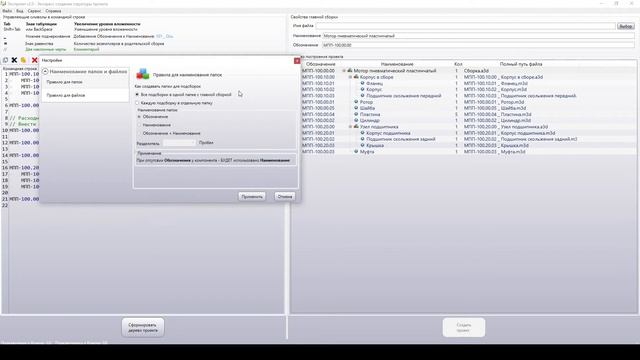This screenshot has width=640, height=360.
Task: Click the Отмена button
Action: tap(284, 196)
